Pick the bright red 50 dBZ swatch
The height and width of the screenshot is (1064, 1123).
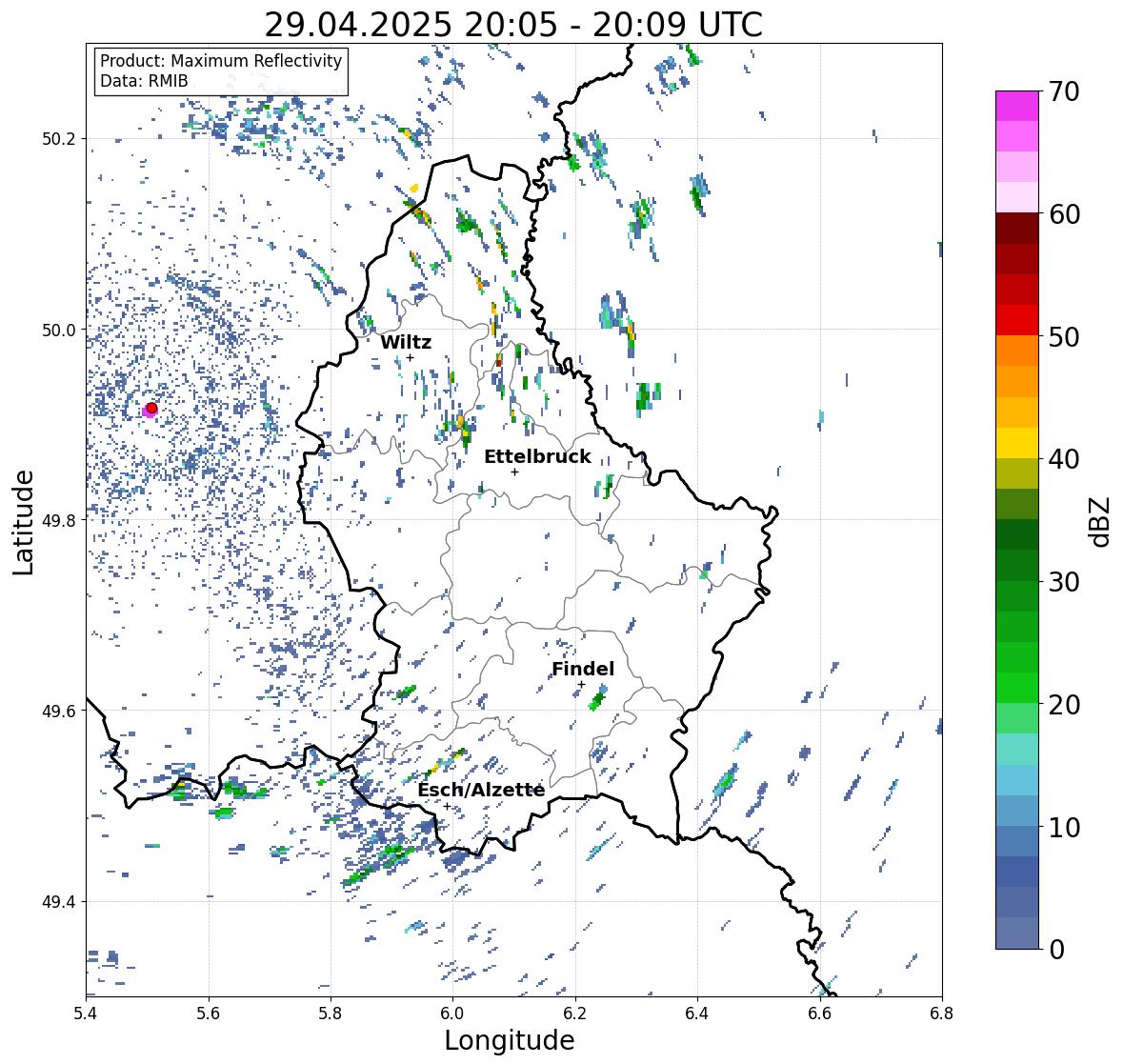1017,320
